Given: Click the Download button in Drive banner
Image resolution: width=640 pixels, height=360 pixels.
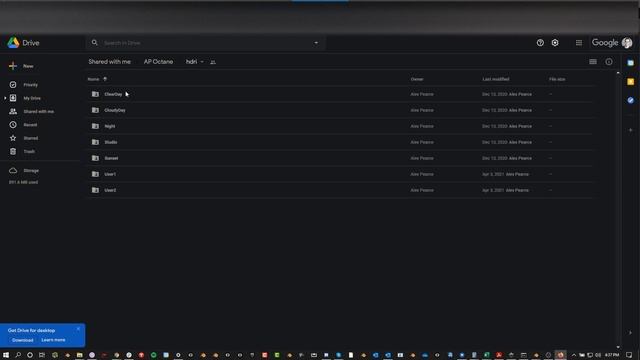Looking at the screenshot, I should coord(22,340).
